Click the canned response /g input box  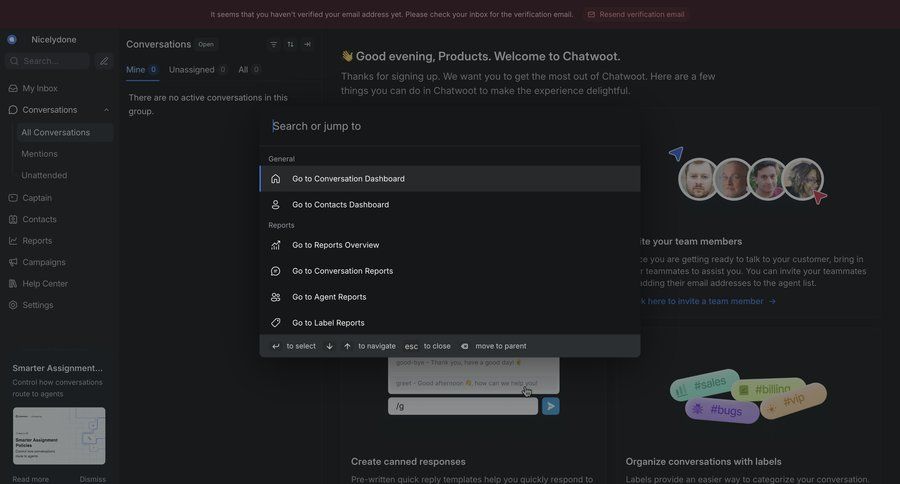pos(463,406)
